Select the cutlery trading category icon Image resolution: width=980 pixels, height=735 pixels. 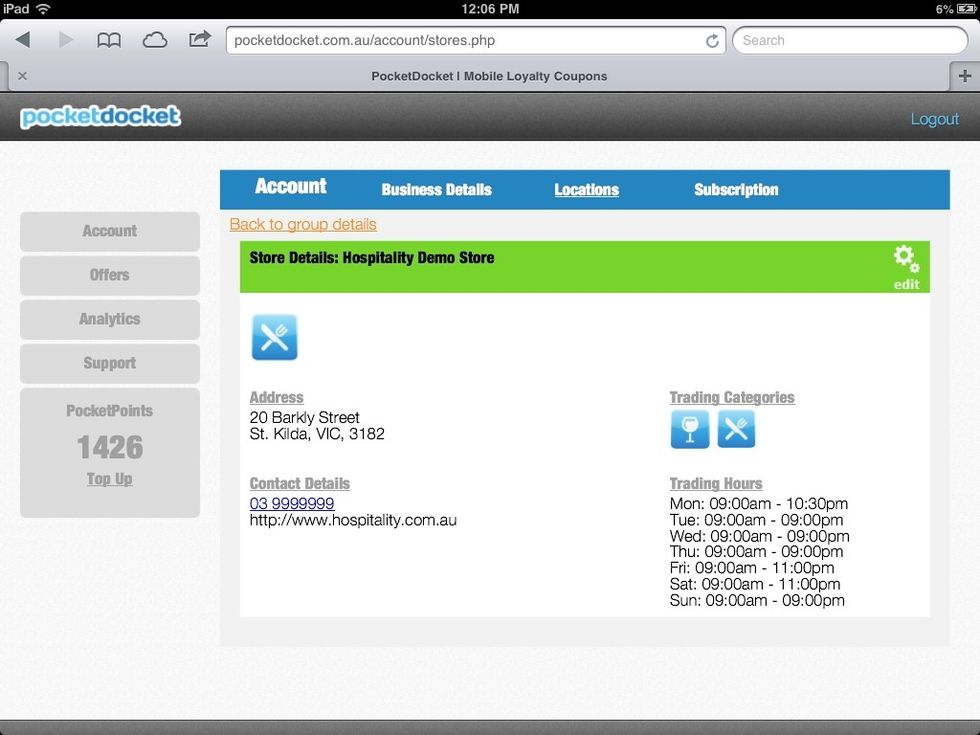(737, 429)
